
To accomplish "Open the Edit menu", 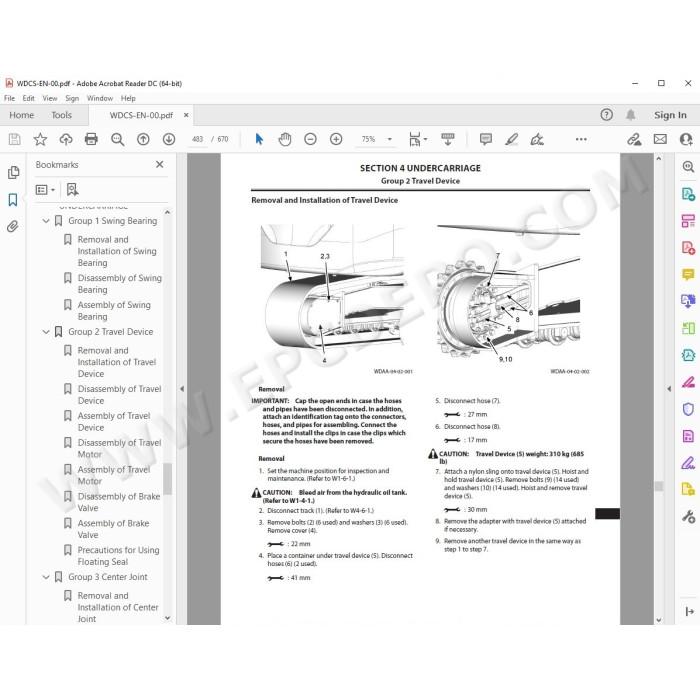I will [28, 98].
